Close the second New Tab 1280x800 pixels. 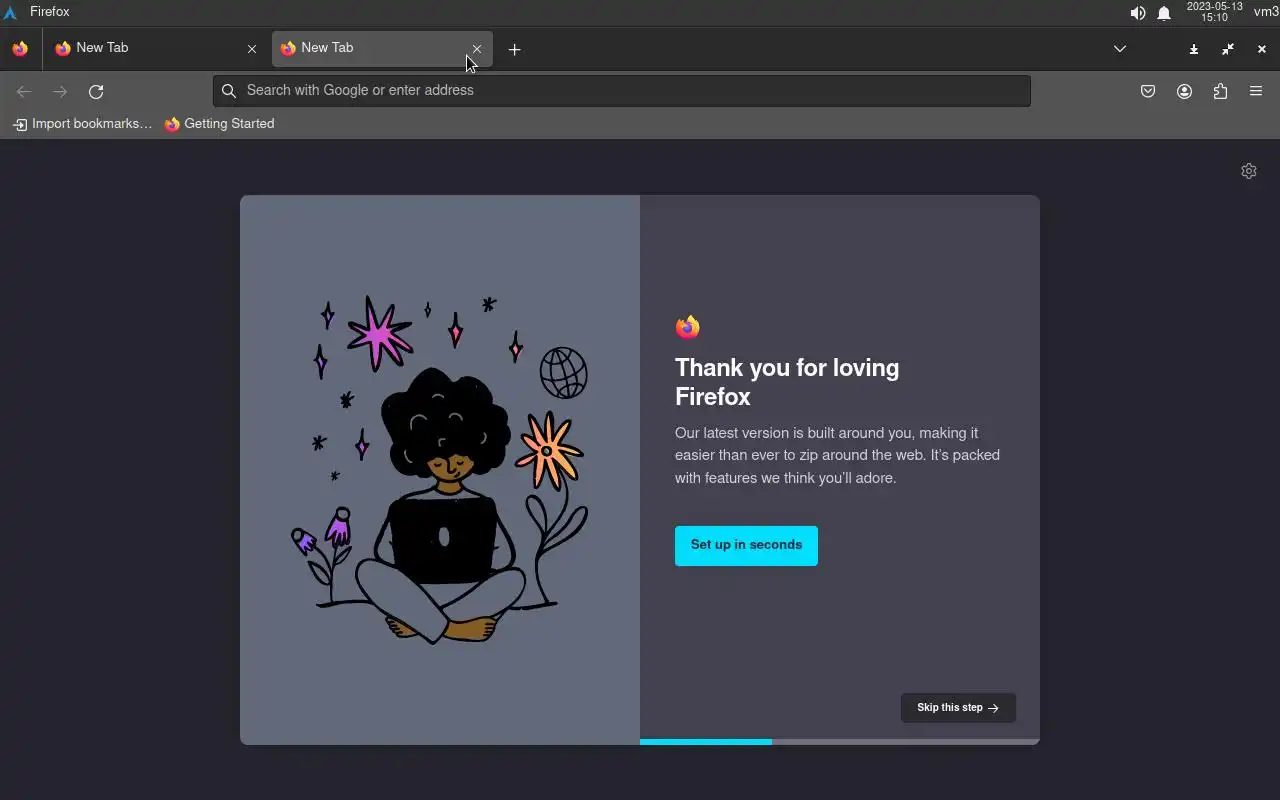coord(477,48)
